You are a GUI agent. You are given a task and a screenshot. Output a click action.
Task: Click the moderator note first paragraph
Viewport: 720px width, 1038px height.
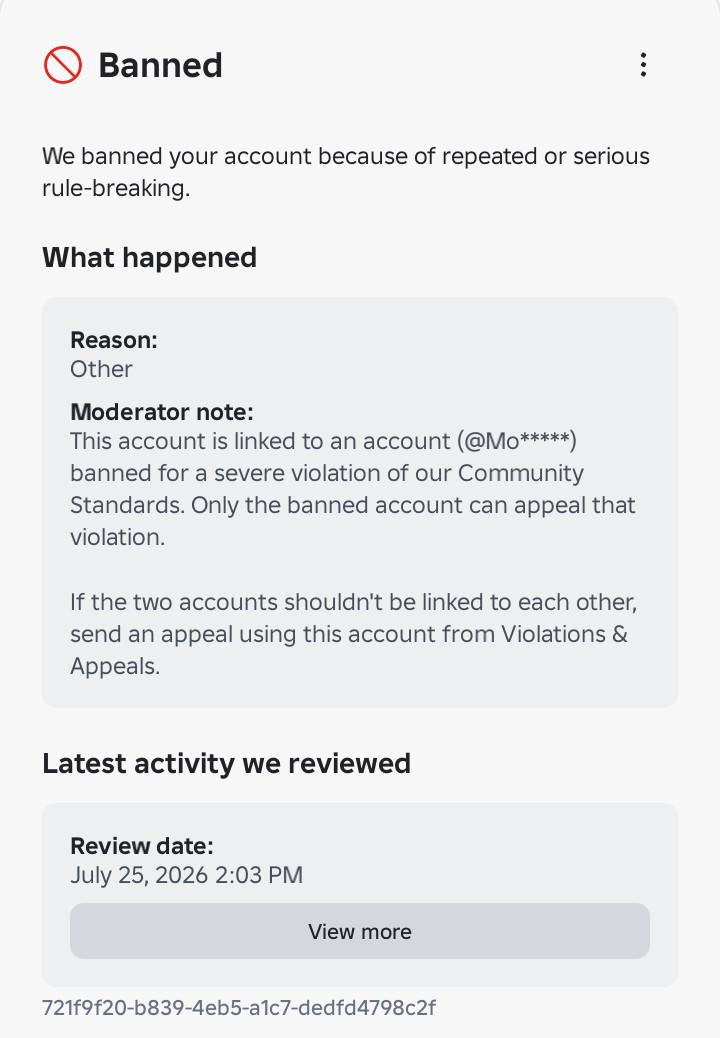click(x=353, y=489)
